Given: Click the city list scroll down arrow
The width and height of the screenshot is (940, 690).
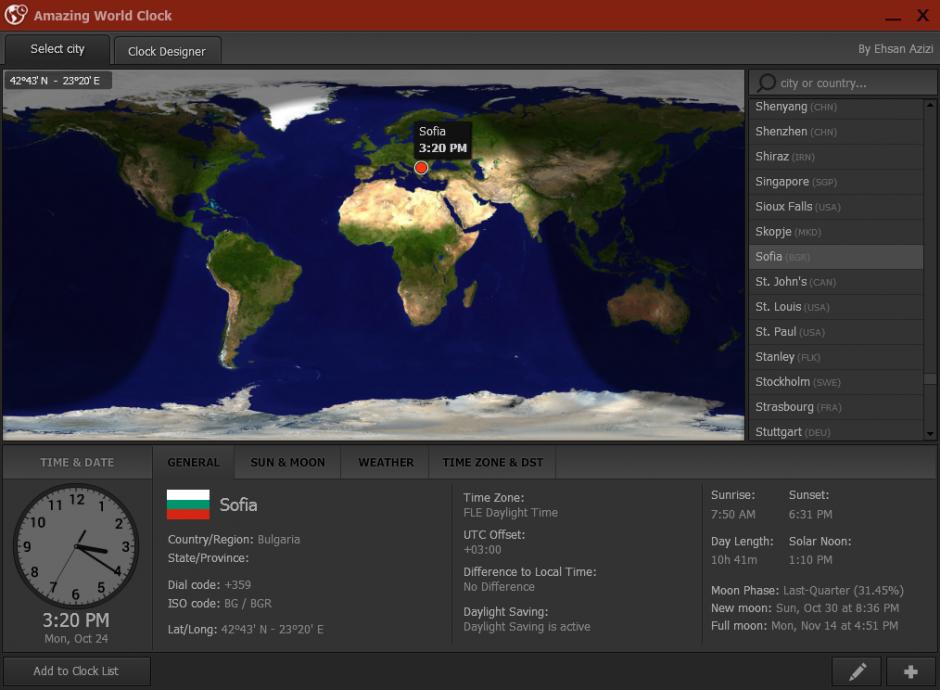Looking at the screenshot, I should [x=930, y=433].
